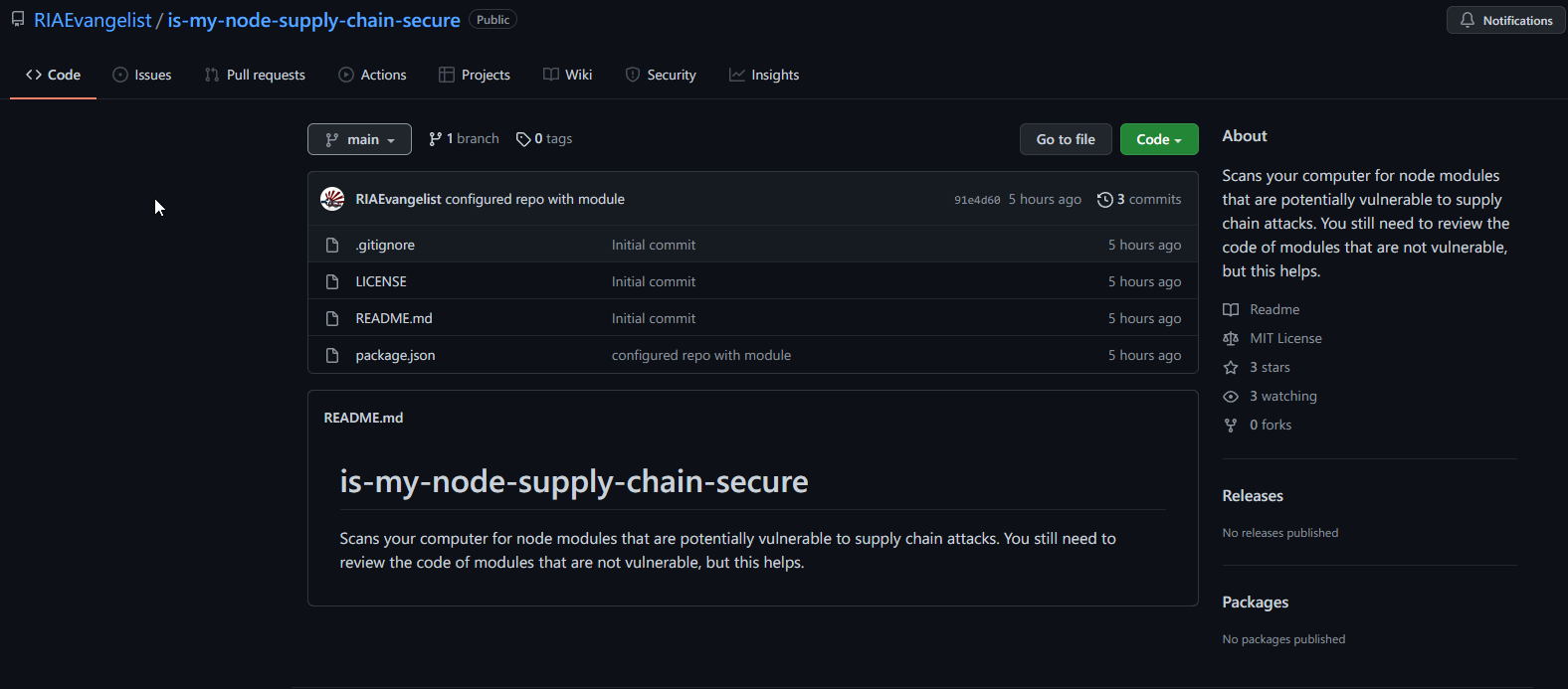Click the MIT License link in About
This screenshot has width=1568, height=689.
(x=1273, y=338)
